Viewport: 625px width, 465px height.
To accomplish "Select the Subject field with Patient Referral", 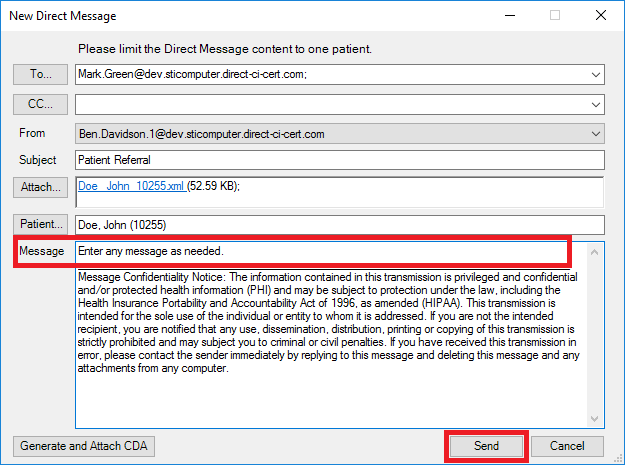I will click(340, 160).
